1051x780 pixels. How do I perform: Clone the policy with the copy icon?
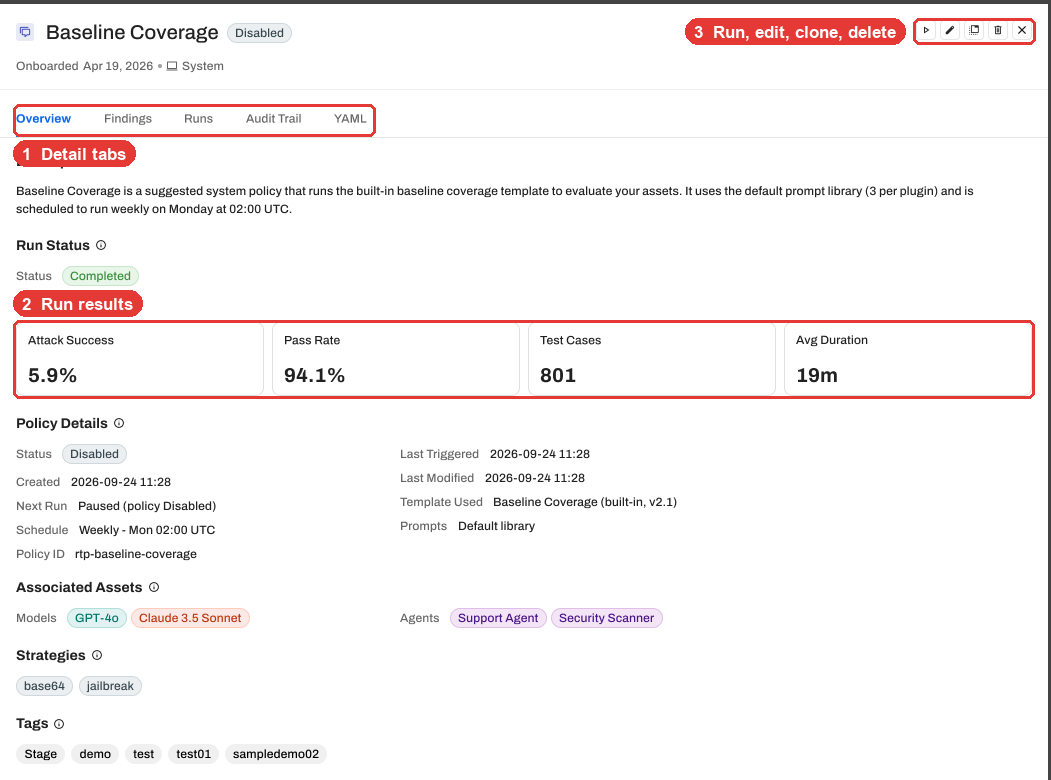click(x=974, y=31)
